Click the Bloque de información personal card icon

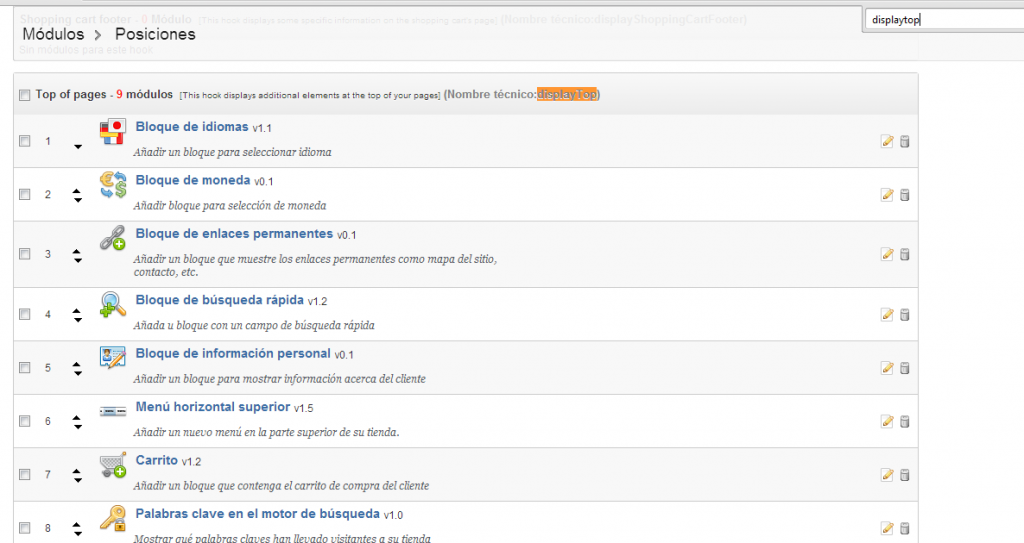click(x=112, y=357)
